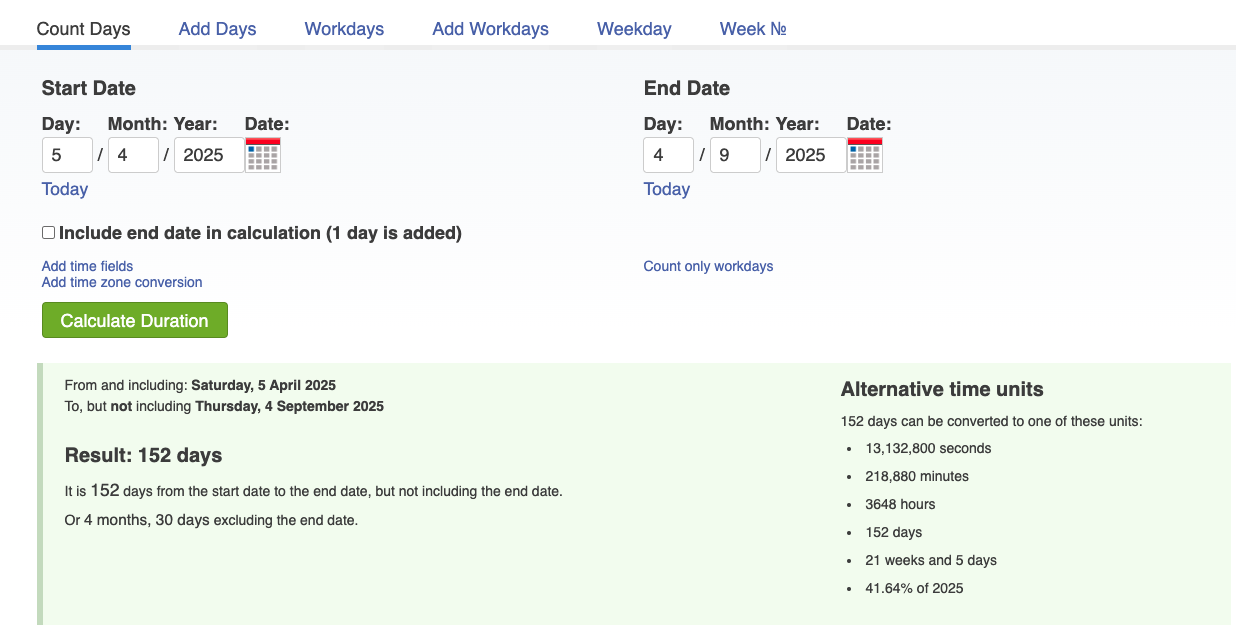Click Today link under Start Date

click(65, 189)
